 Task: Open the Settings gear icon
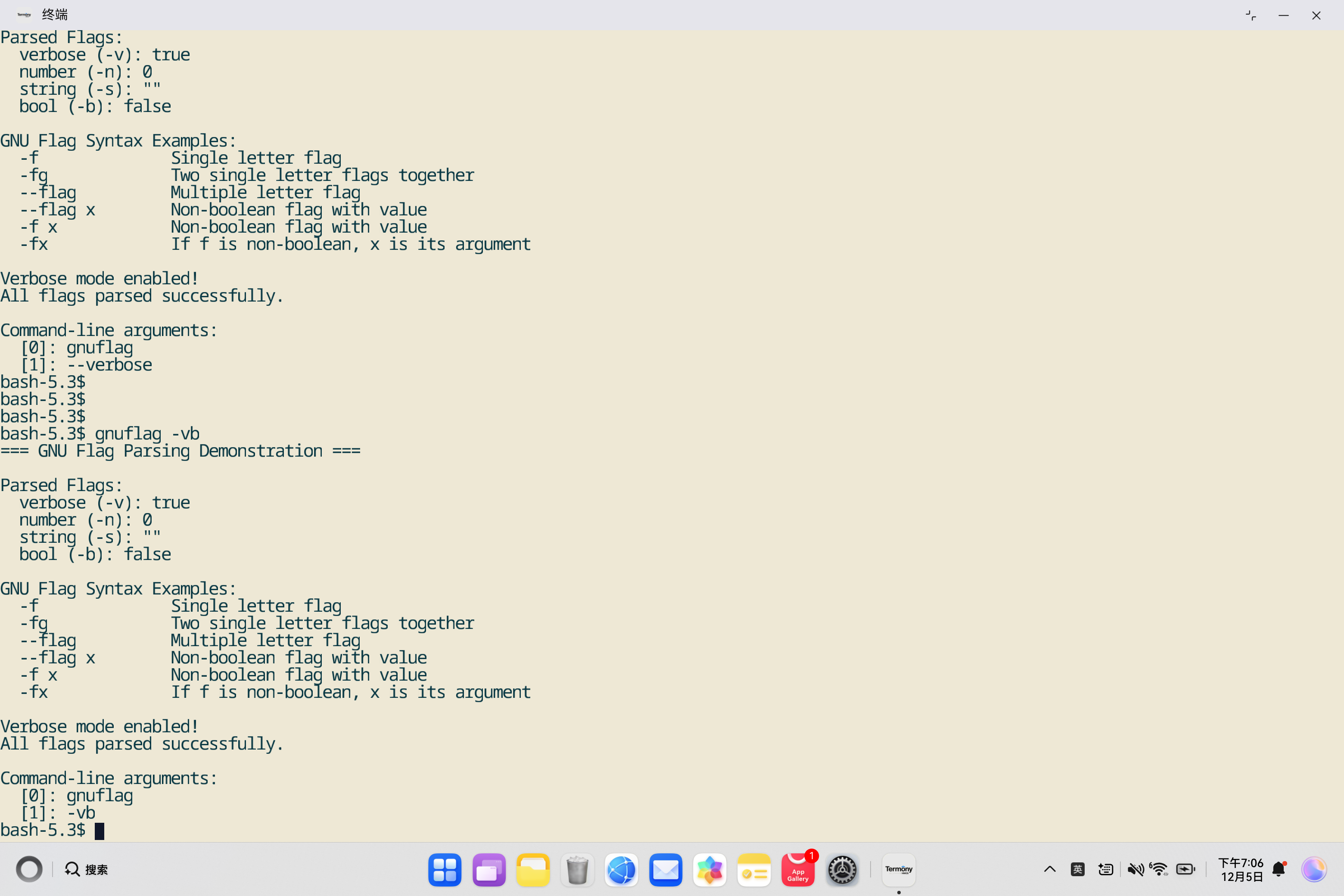(x=842, y=870)
